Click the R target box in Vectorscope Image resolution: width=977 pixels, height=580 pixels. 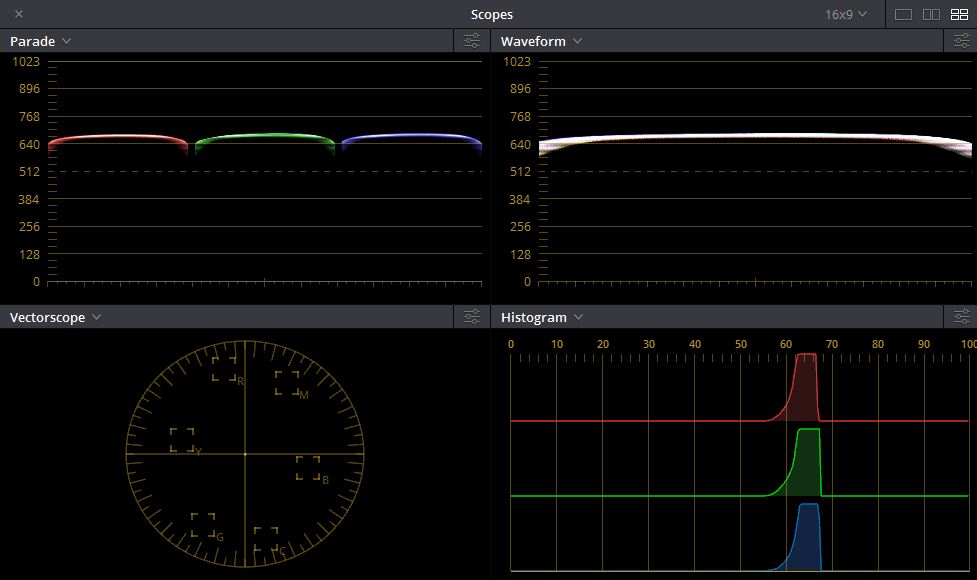(x=224, y=368)
